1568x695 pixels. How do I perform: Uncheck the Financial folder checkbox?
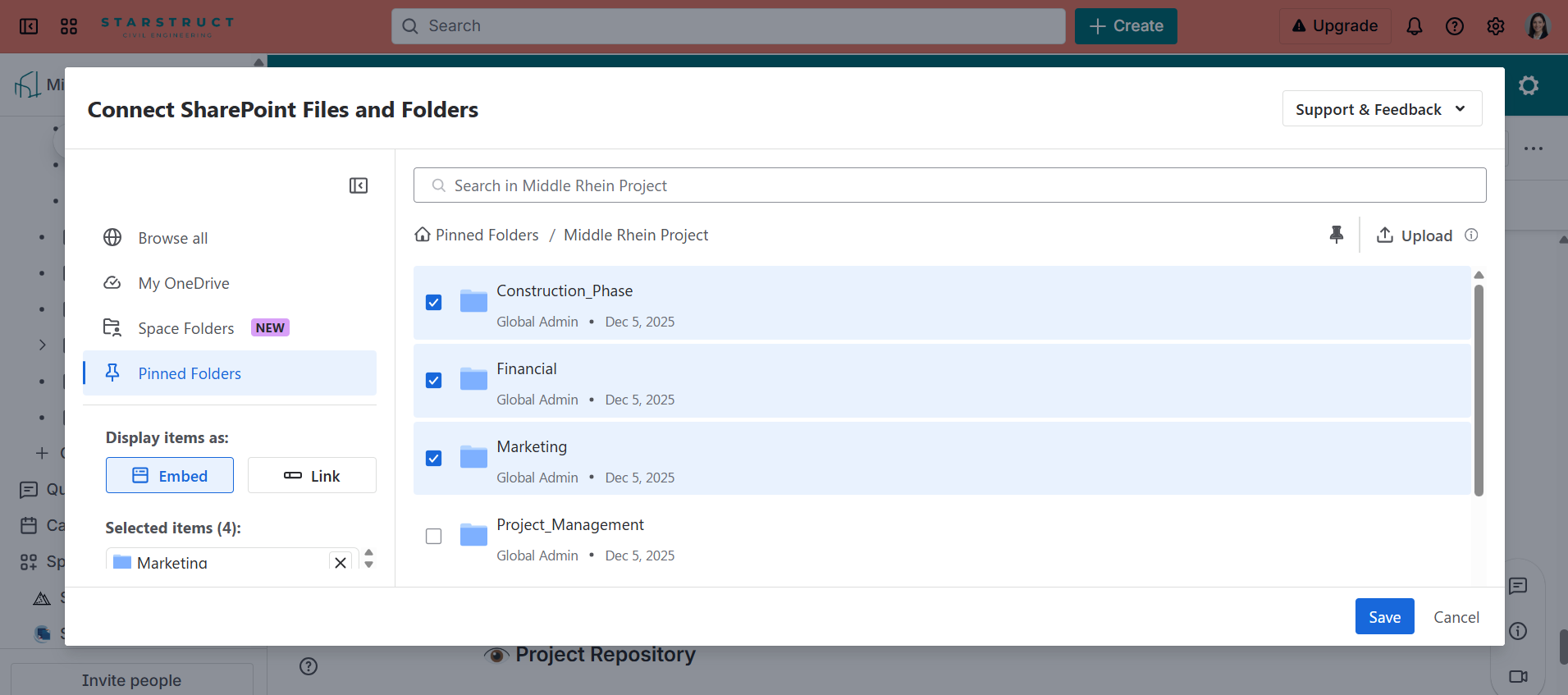[434, 381]
